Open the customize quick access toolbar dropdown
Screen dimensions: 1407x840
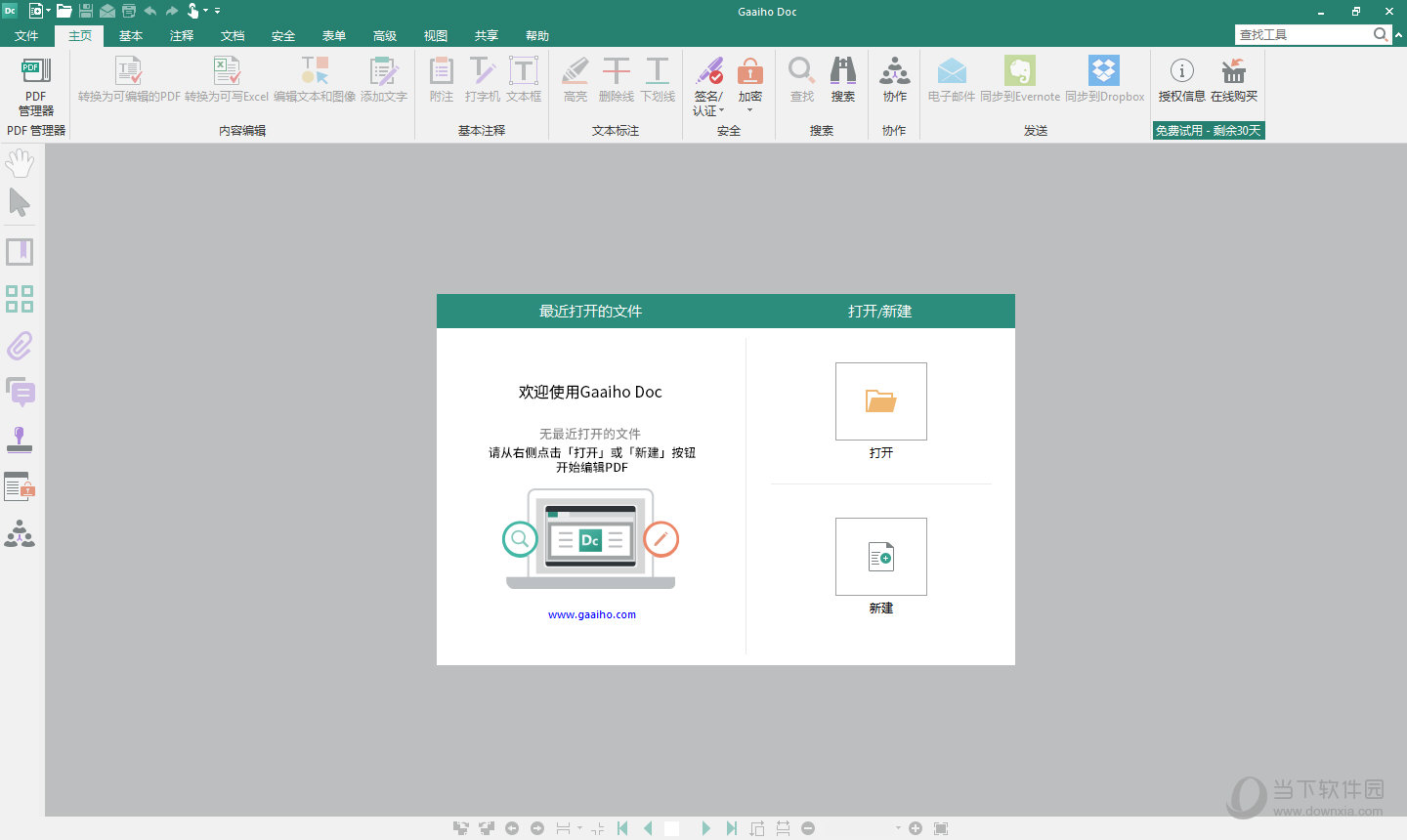[217, 11]
